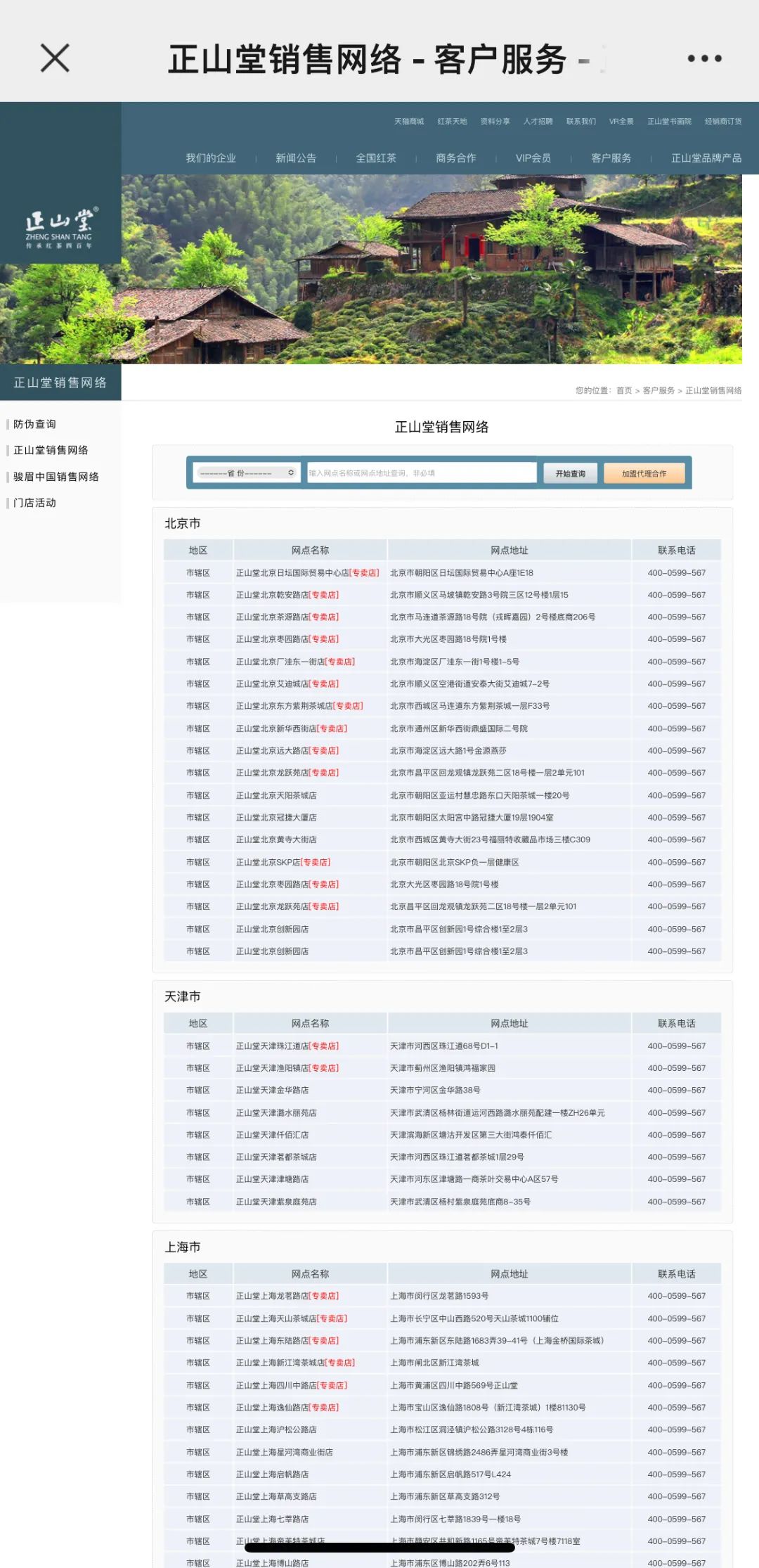759x1568 pixels.
Task: Click address 天津市河西区珠江道68号D1-1
Action: point(444,1046)
